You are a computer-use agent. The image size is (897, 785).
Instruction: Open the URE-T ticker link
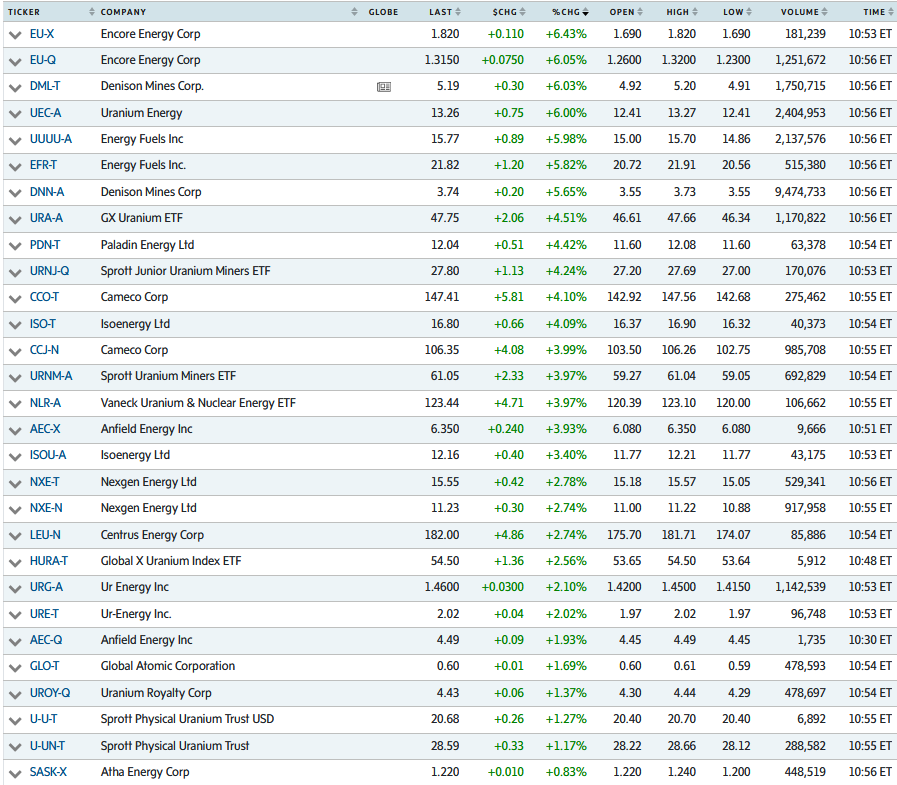44,614
